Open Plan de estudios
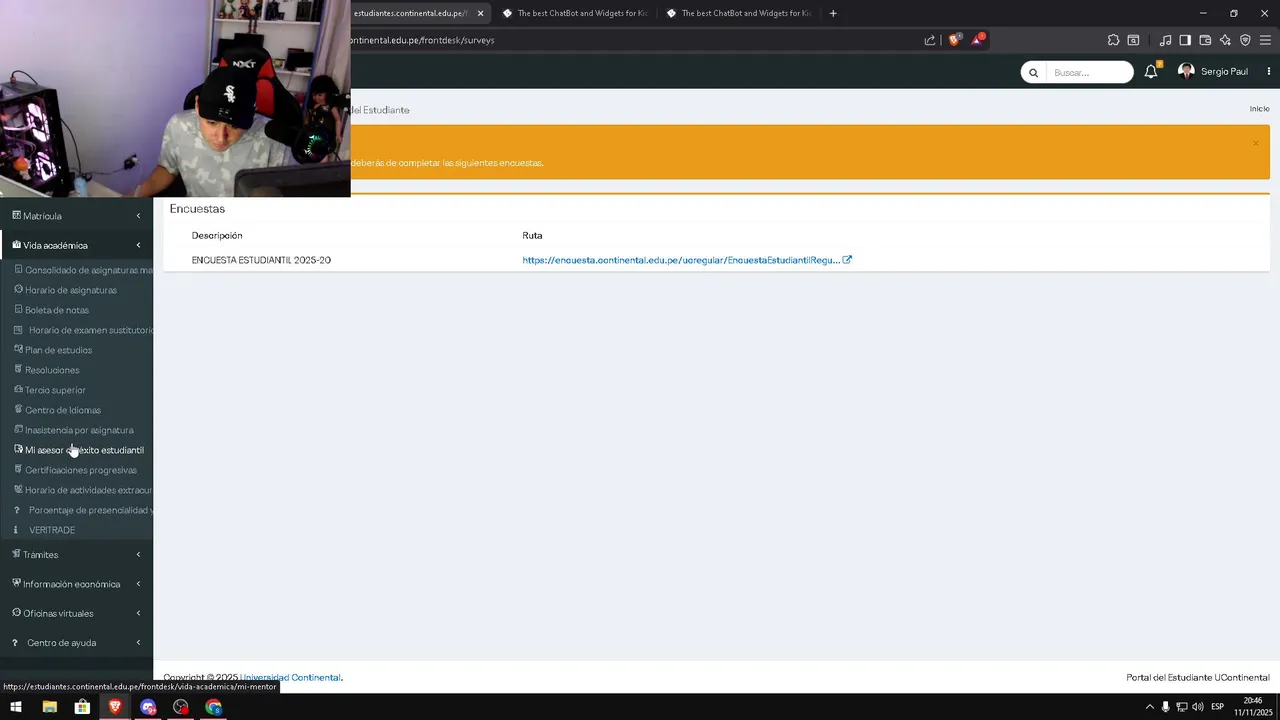 point(53,350)
